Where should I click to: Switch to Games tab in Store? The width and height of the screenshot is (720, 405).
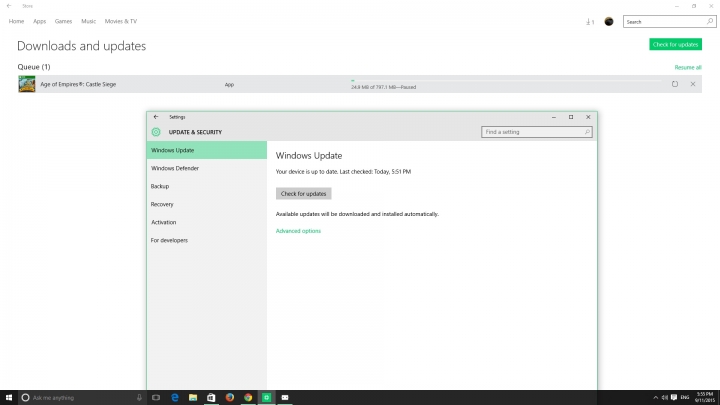coord(63,21)
